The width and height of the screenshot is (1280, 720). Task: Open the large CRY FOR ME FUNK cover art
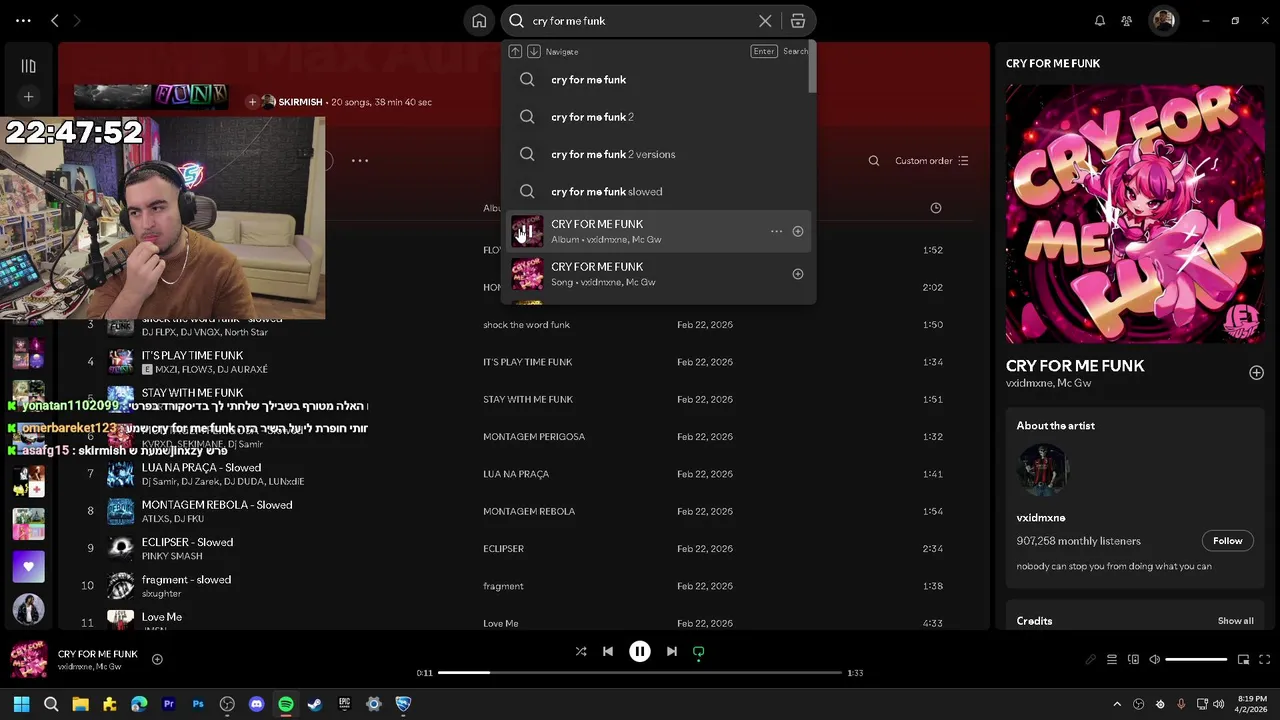click(1135, 214)
